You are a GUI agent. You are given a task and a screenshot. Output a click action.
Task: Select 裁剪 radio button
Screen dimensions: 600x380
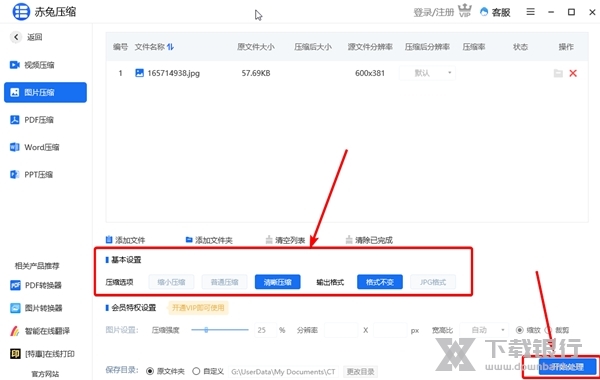coord(548,330)
